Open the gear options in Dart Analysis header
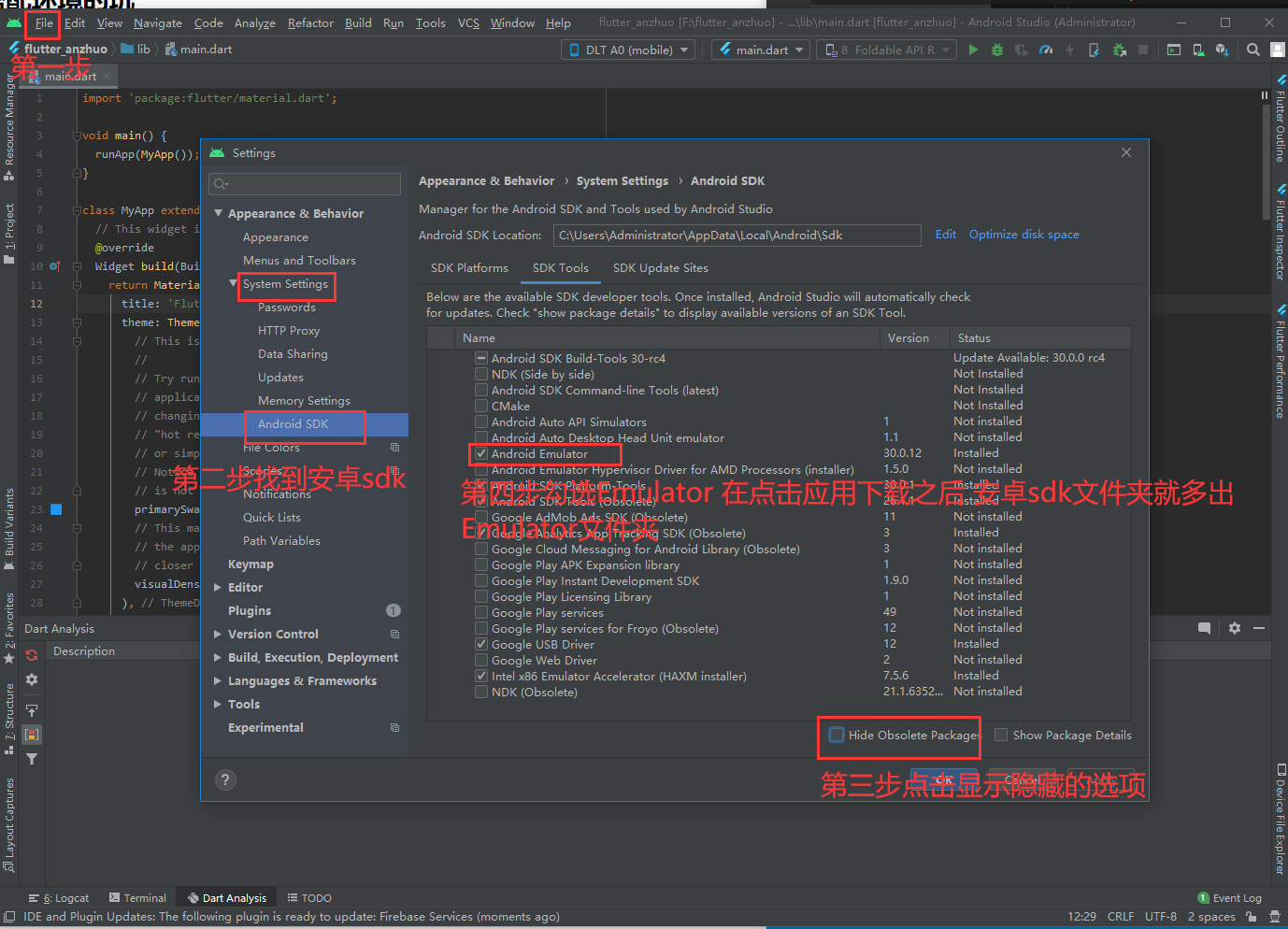Screen dimensions: 1288x929 click(x=1235, y=628)
